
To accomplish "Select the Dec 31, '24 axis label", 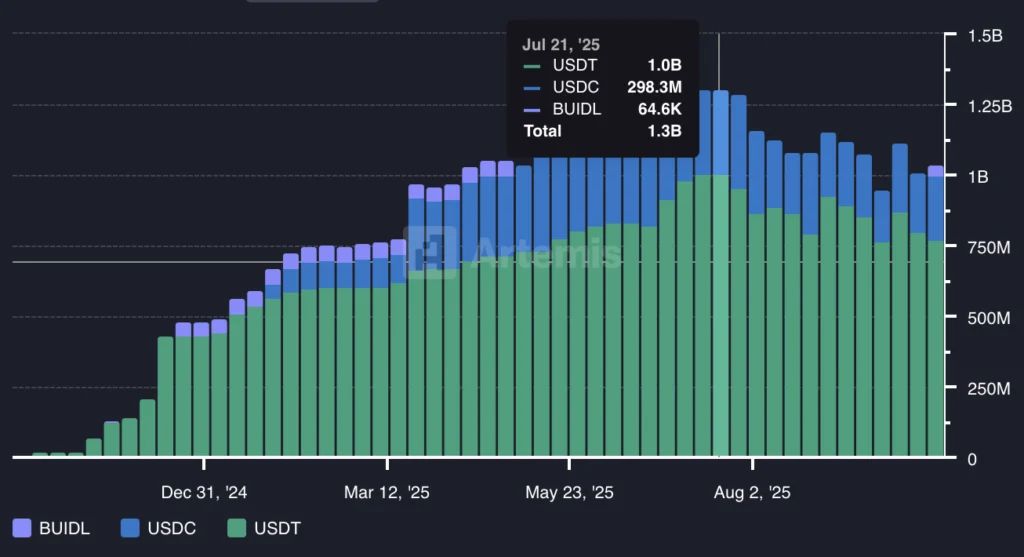I will (x=204, y=493).
